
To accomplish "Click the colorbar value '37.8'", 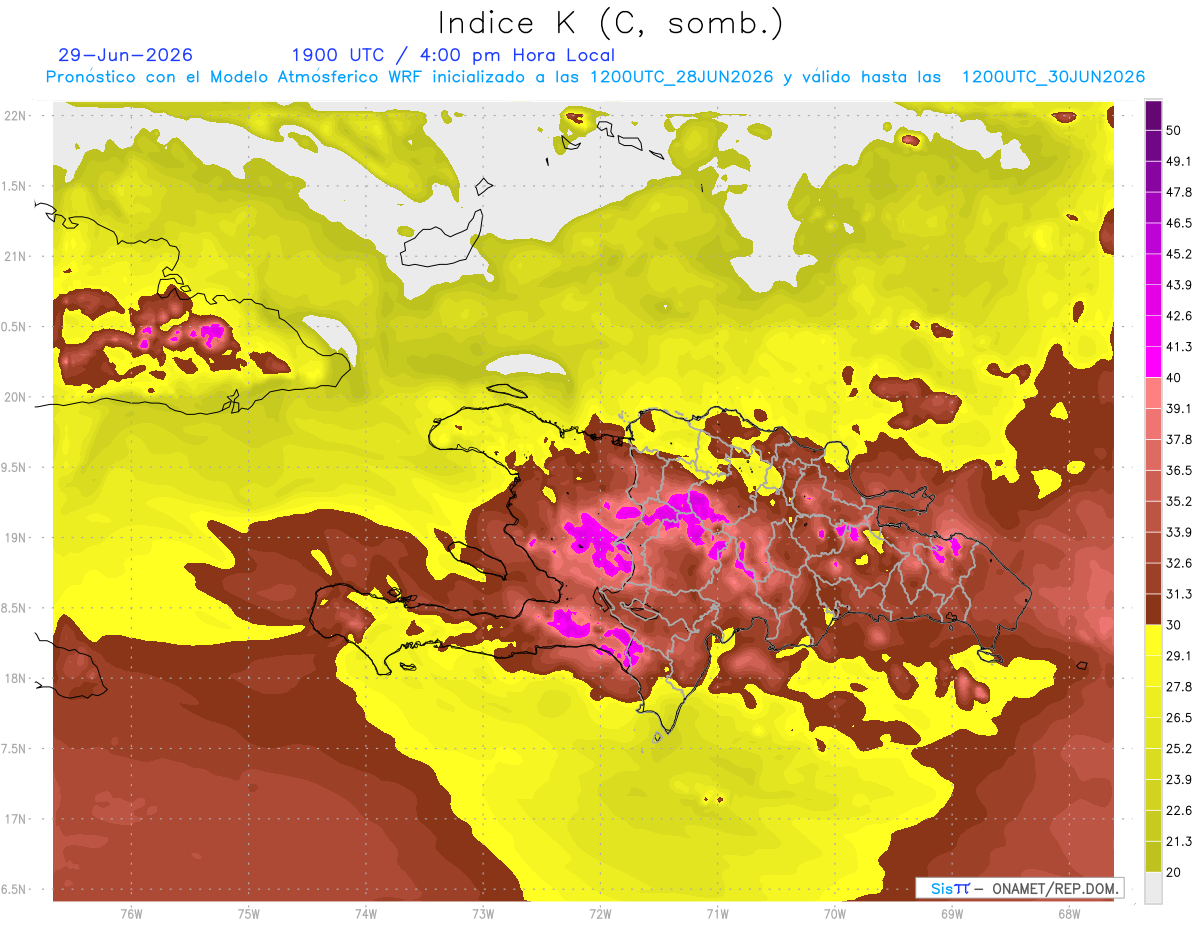I will tap(1179, 440).
